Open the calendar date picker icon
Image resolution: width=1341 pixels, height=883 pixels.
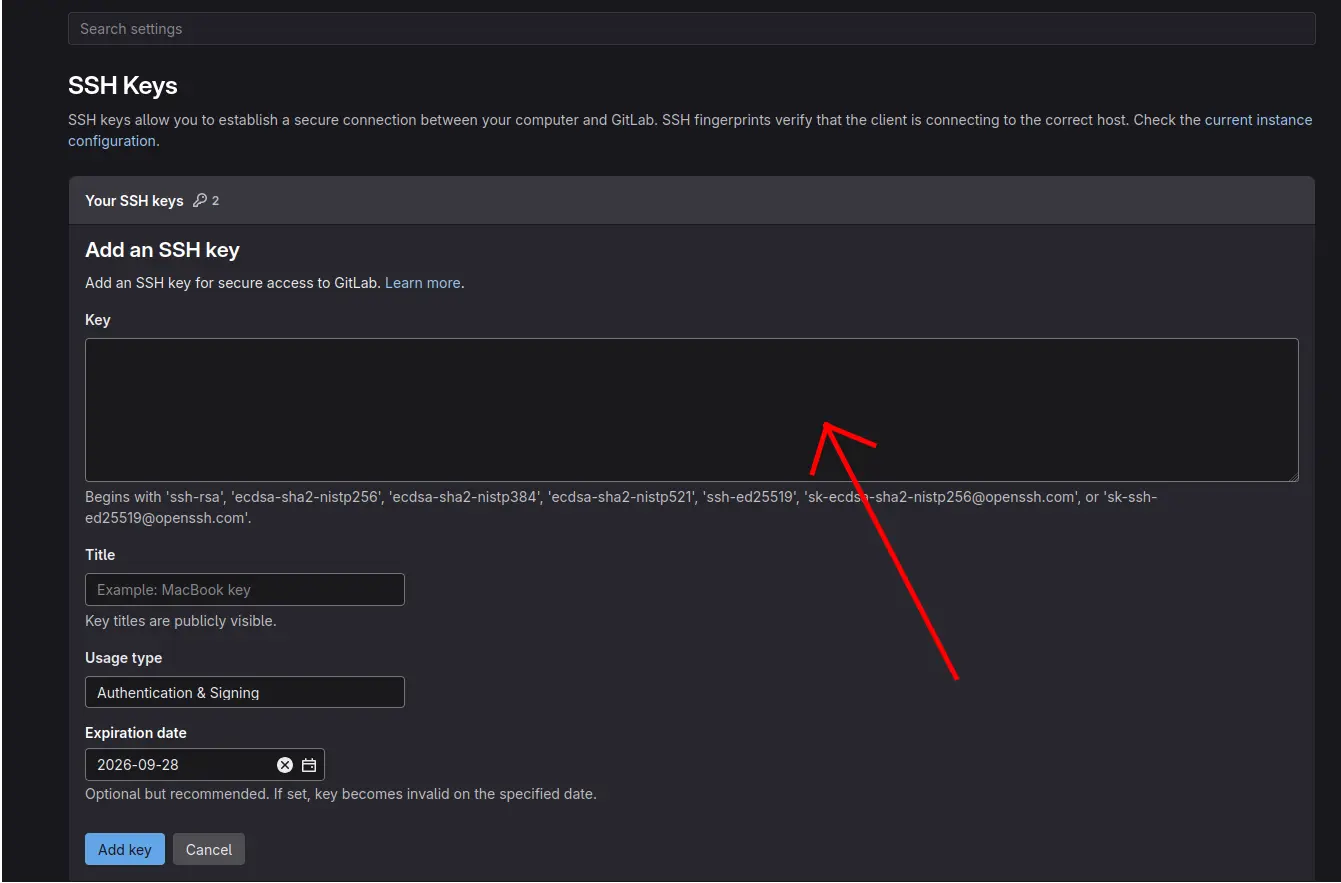(x=309, y=765)
